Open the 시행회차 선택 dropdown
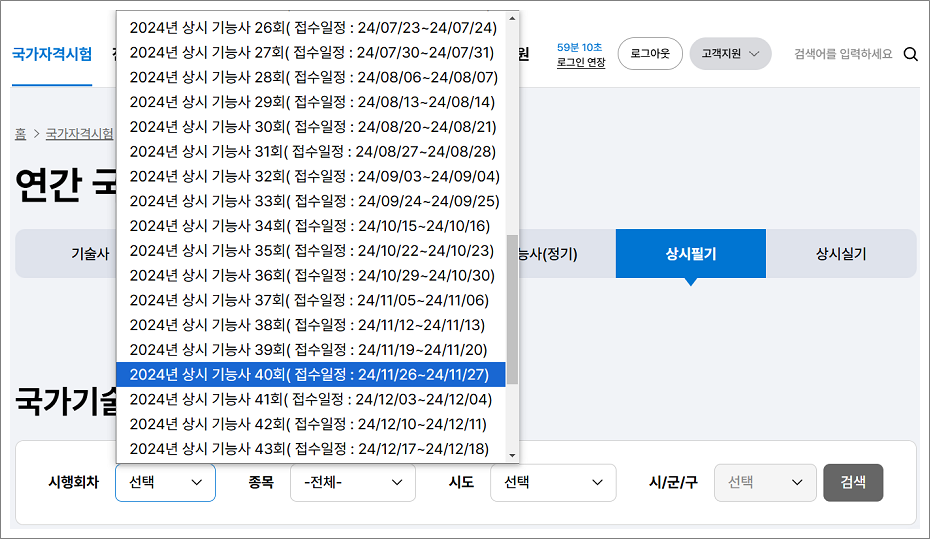The height and width of the screenshot is (539, 930). click(x=165, y=482)
